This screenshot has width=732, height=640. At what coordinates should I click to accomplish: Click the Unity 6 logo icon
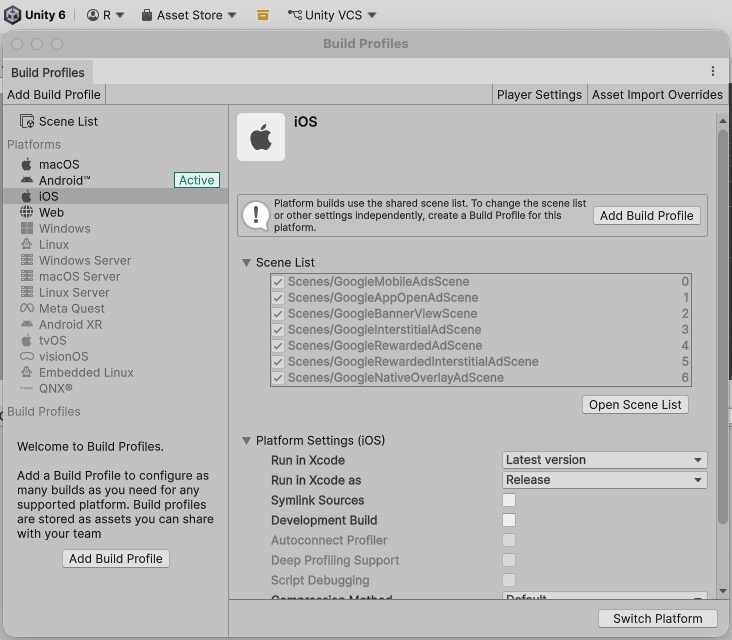point(12,15)
